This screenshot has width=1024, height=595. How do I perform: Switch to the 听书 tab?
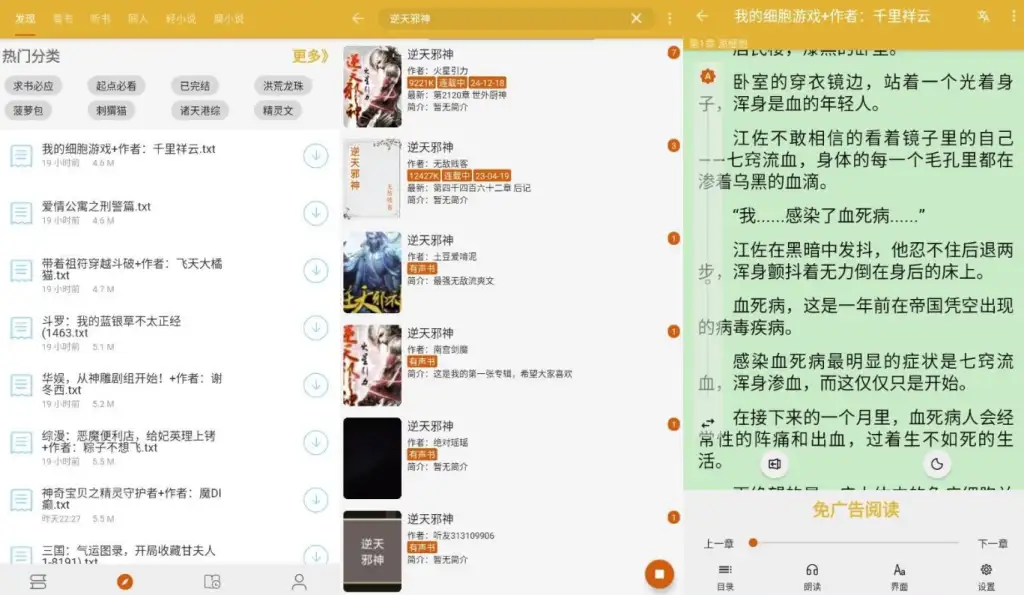click(x=101, y=17)
